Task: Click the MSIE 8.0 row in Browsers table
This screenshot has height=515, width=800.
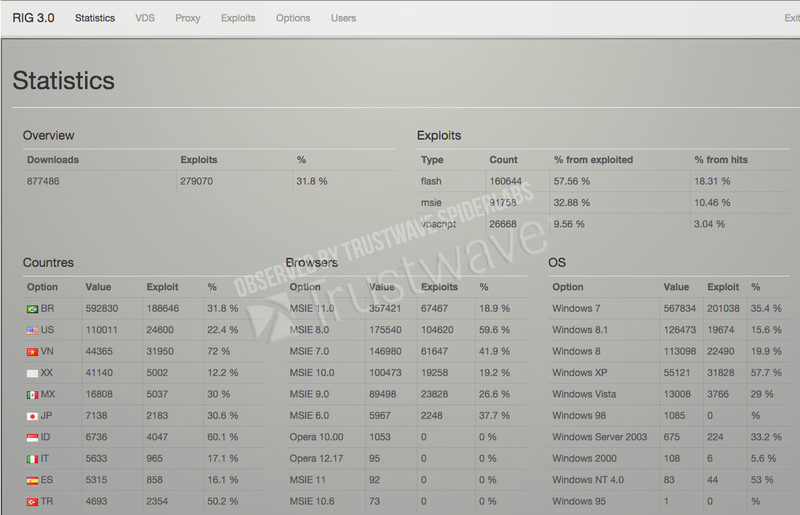Action: [x=309, y=329]
